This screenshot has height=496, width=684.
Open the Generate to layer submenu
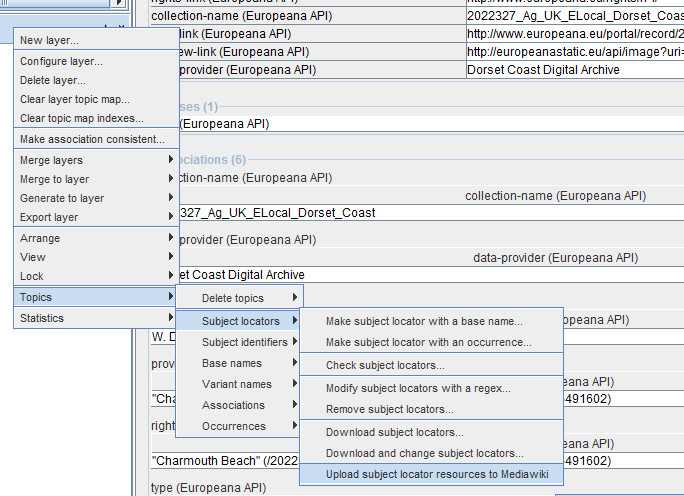pos(96,198)
